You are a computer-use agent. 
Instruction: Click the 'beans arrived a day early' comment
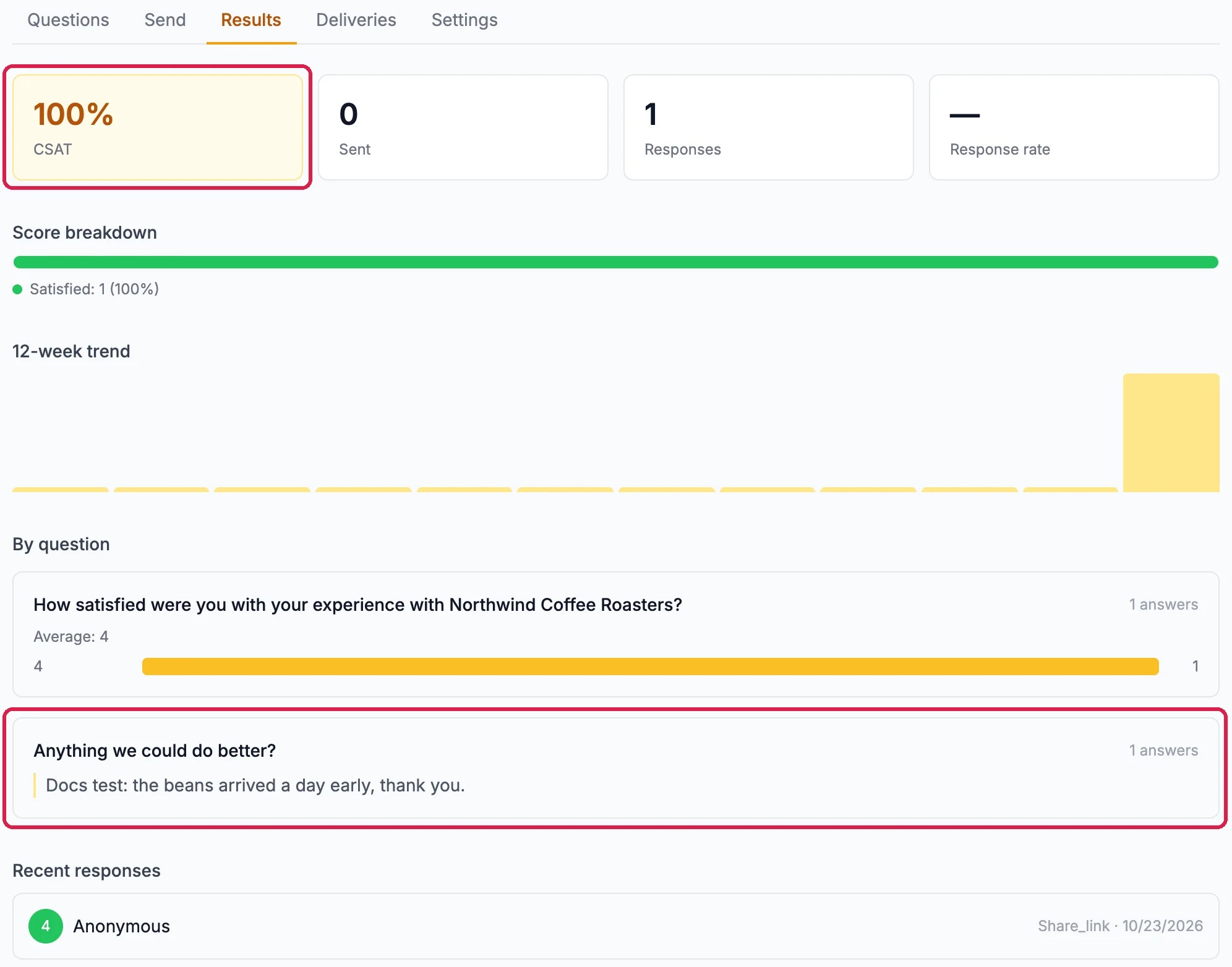point(255,785)
